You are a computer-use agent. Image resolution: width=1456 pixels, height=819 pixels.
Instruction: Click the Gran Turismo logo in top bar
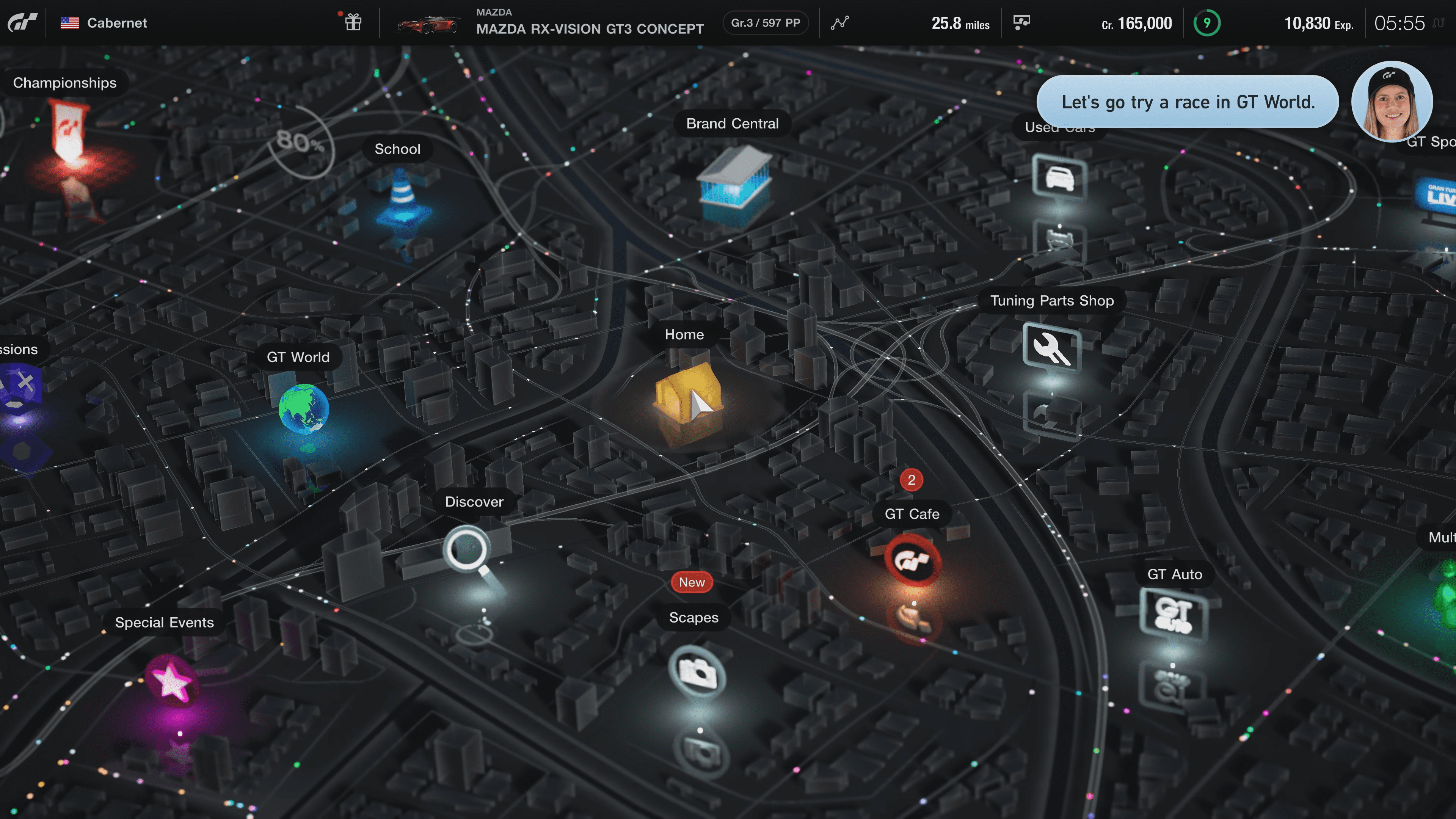click(x=22, y=23)
